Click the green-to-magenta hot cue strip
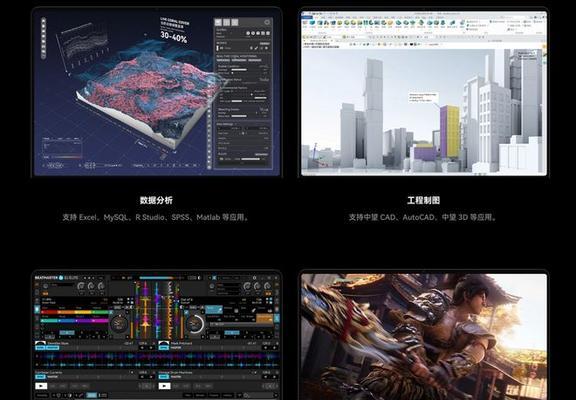Screen dimensions: 576x400 click(75, 321)
